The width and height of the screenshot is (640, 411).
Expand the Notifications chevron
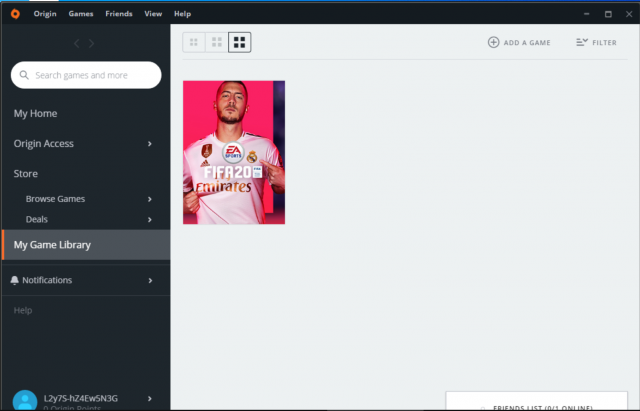[150, 280]
